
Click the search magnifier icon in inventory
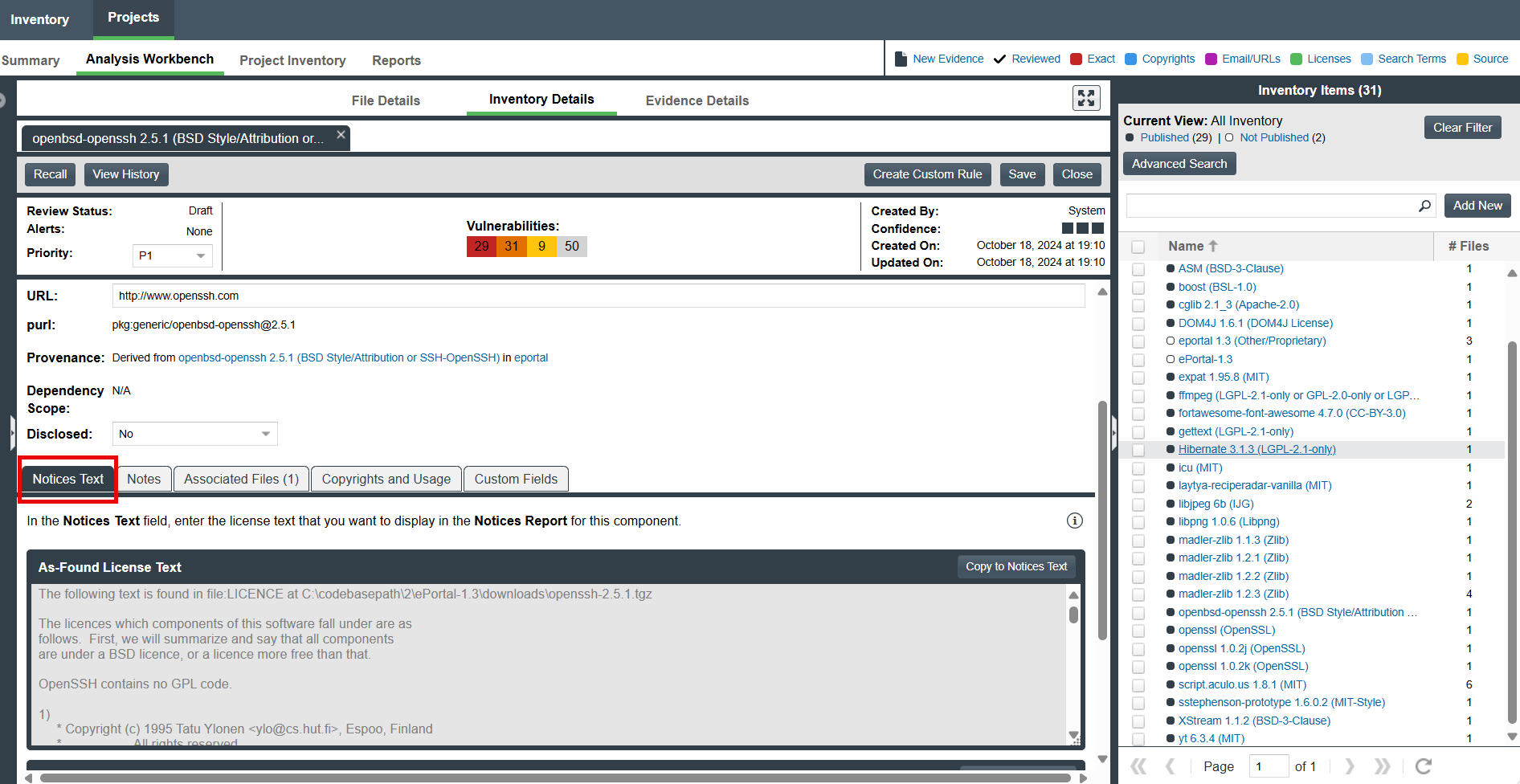pyautogui.click(x=1424, y=206)
